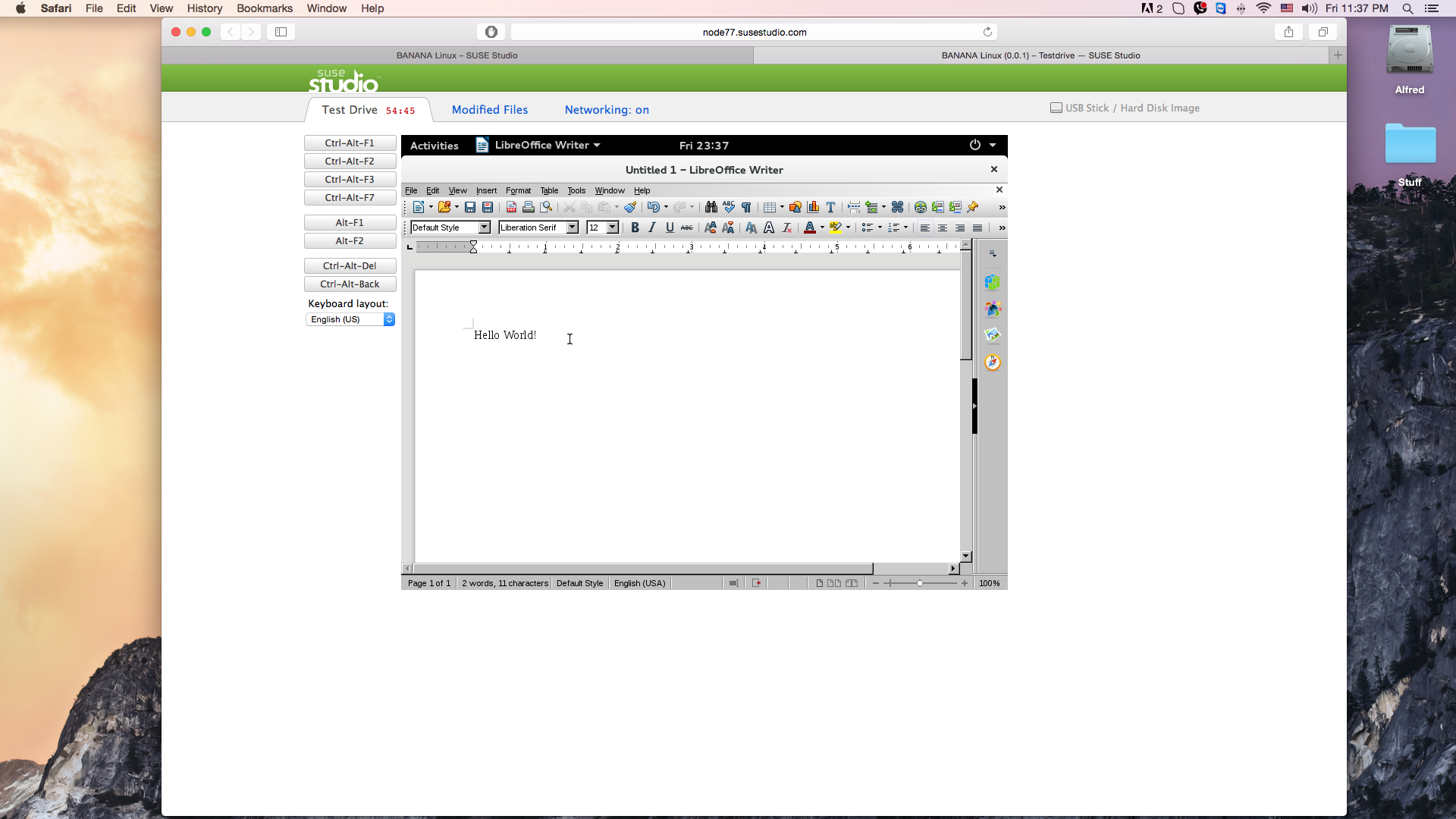
Task: Toggle the keyboard layout selector
Action: point(389,319)
